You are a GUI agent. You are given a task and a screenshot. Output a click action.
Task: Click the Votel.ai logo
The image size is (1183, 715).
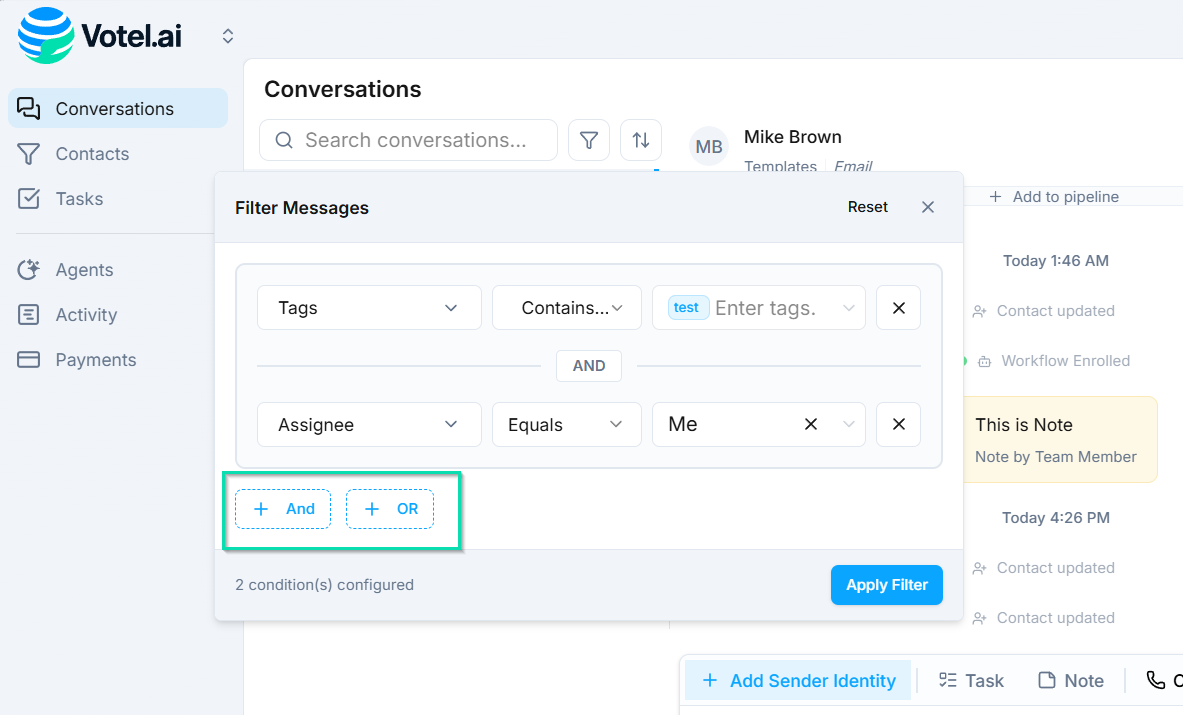click(100, 36)
